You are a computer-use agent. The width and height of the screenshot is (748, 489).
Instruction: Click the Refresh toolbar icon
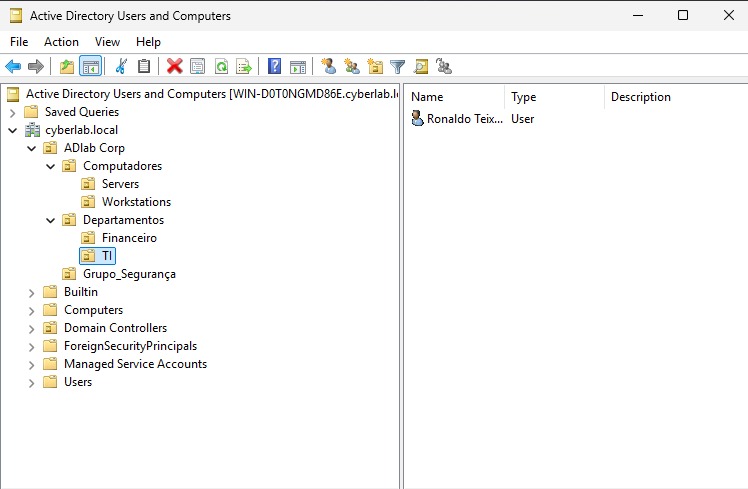(x=221, y=66)
